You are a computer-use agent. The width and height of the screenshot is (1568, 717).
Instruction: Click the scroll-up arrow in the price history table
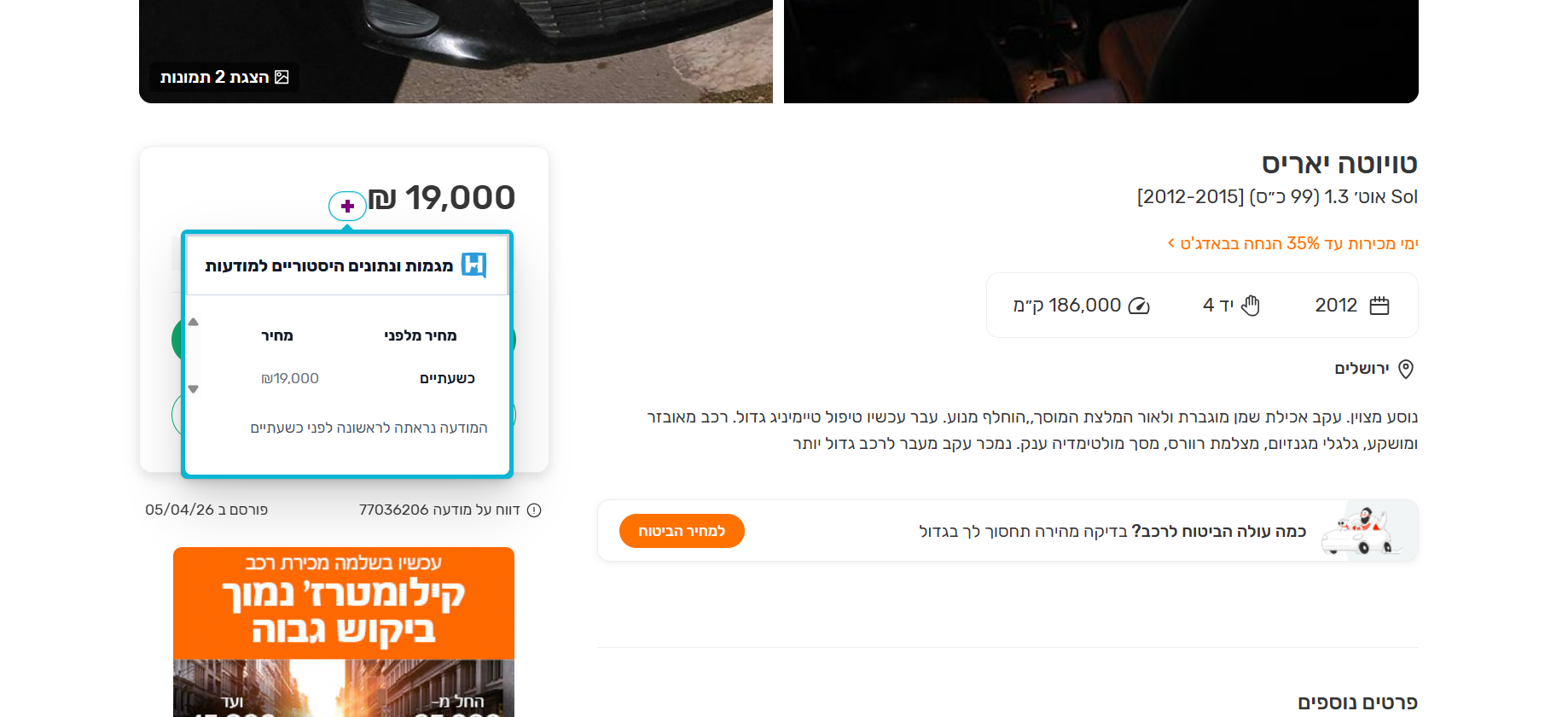point(193,322)
